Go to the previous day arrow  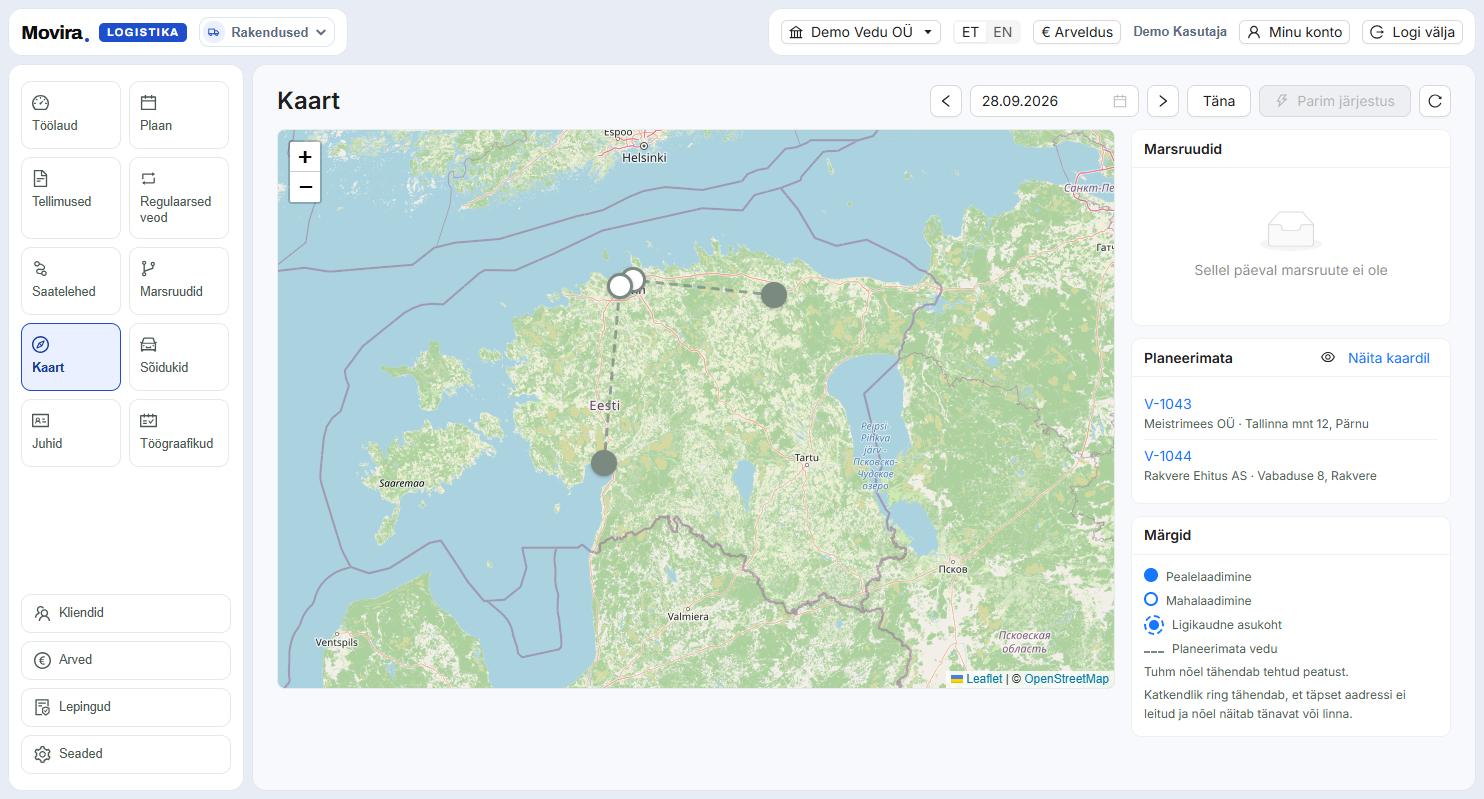(x=946, y=101)
